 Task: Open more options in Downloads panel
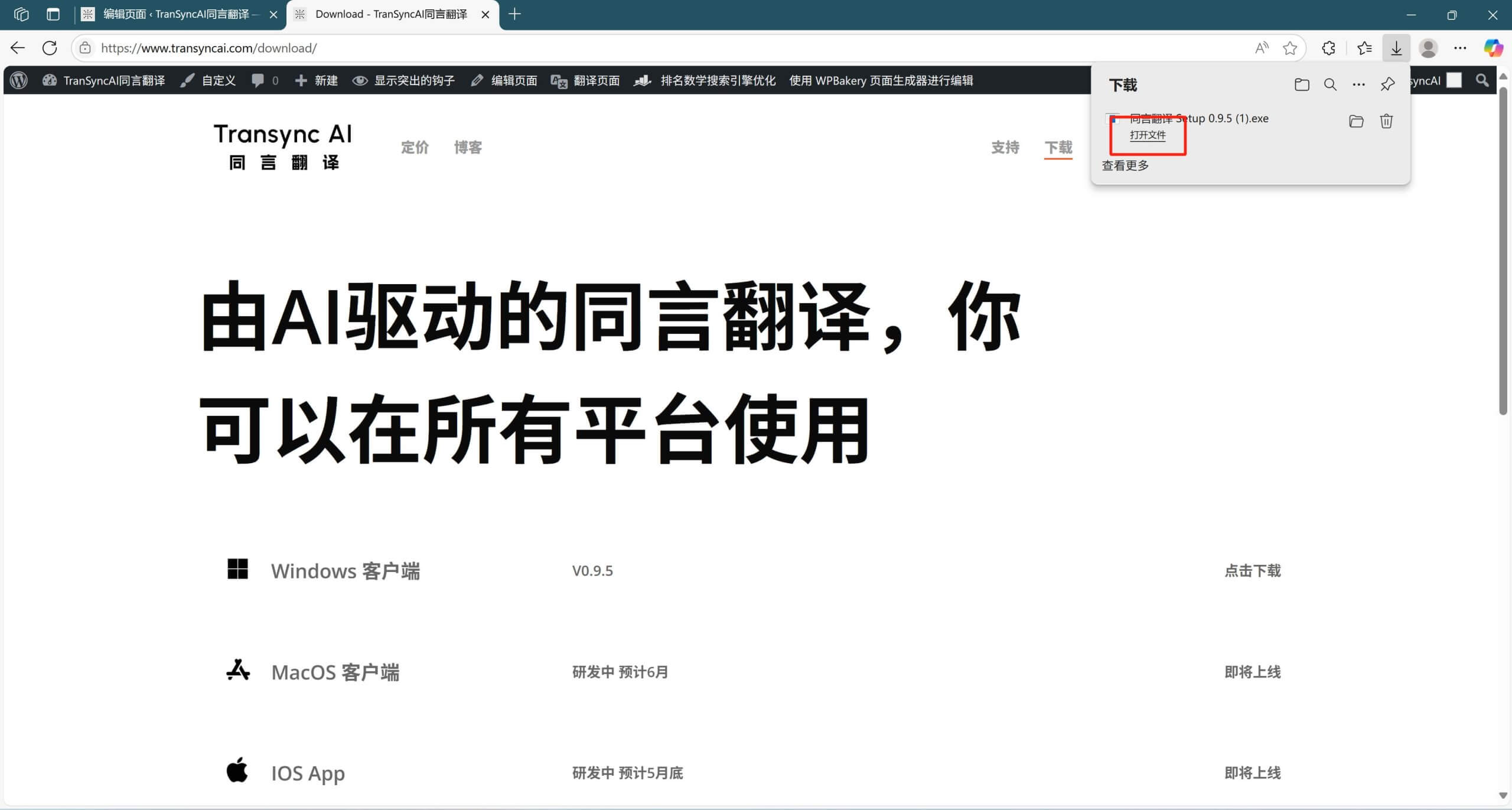pyautogui.click(x=1358, y=84)
